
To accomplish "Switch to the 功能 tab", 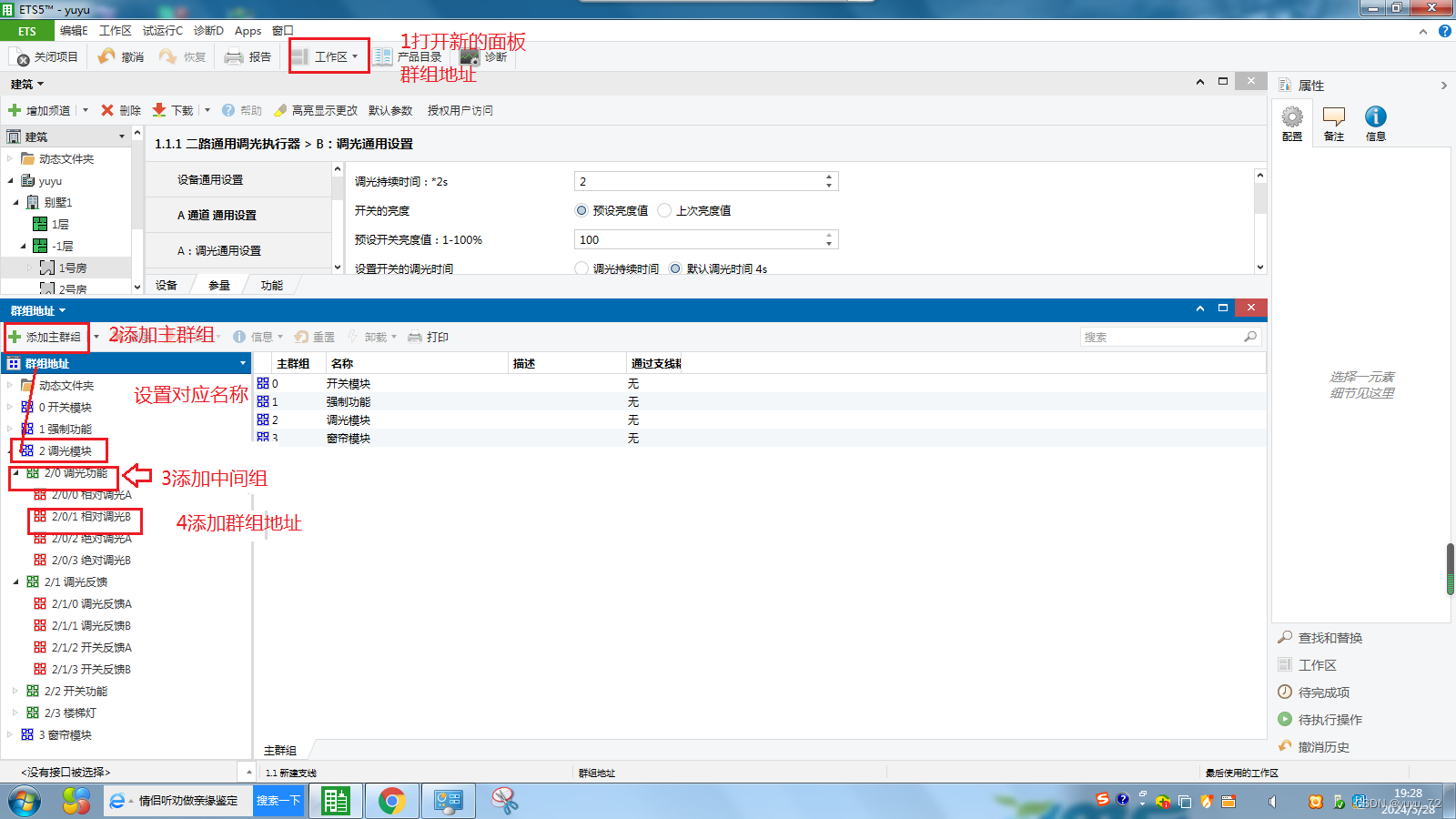I will [272, 285].
